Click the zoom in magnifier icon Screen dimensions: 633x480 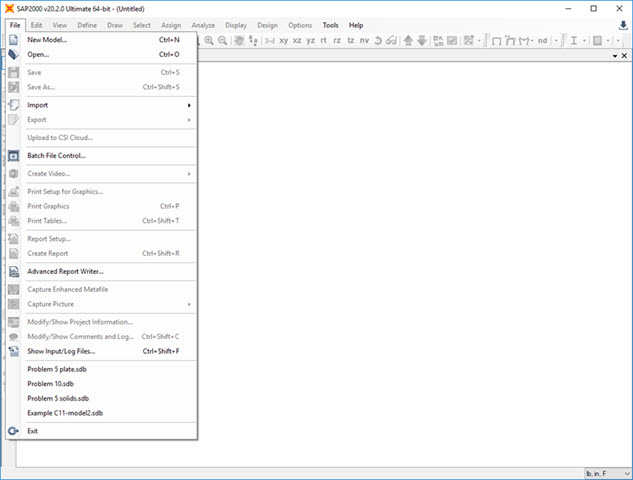coord(209,40)
